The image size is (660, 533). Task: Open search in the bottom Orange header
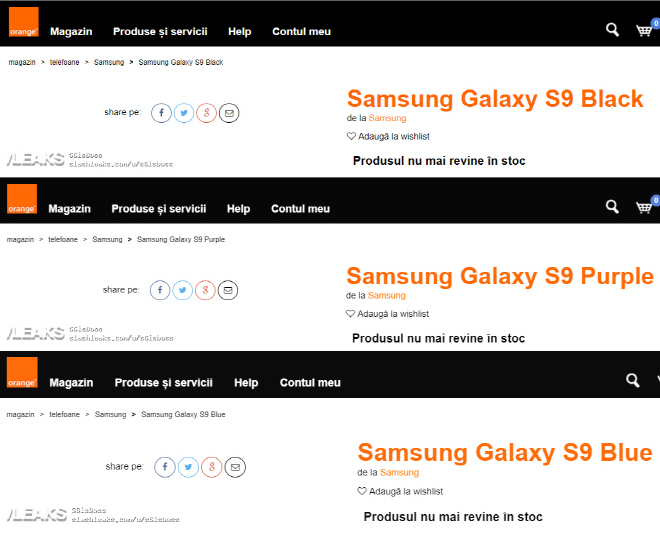tap(633, 380)
